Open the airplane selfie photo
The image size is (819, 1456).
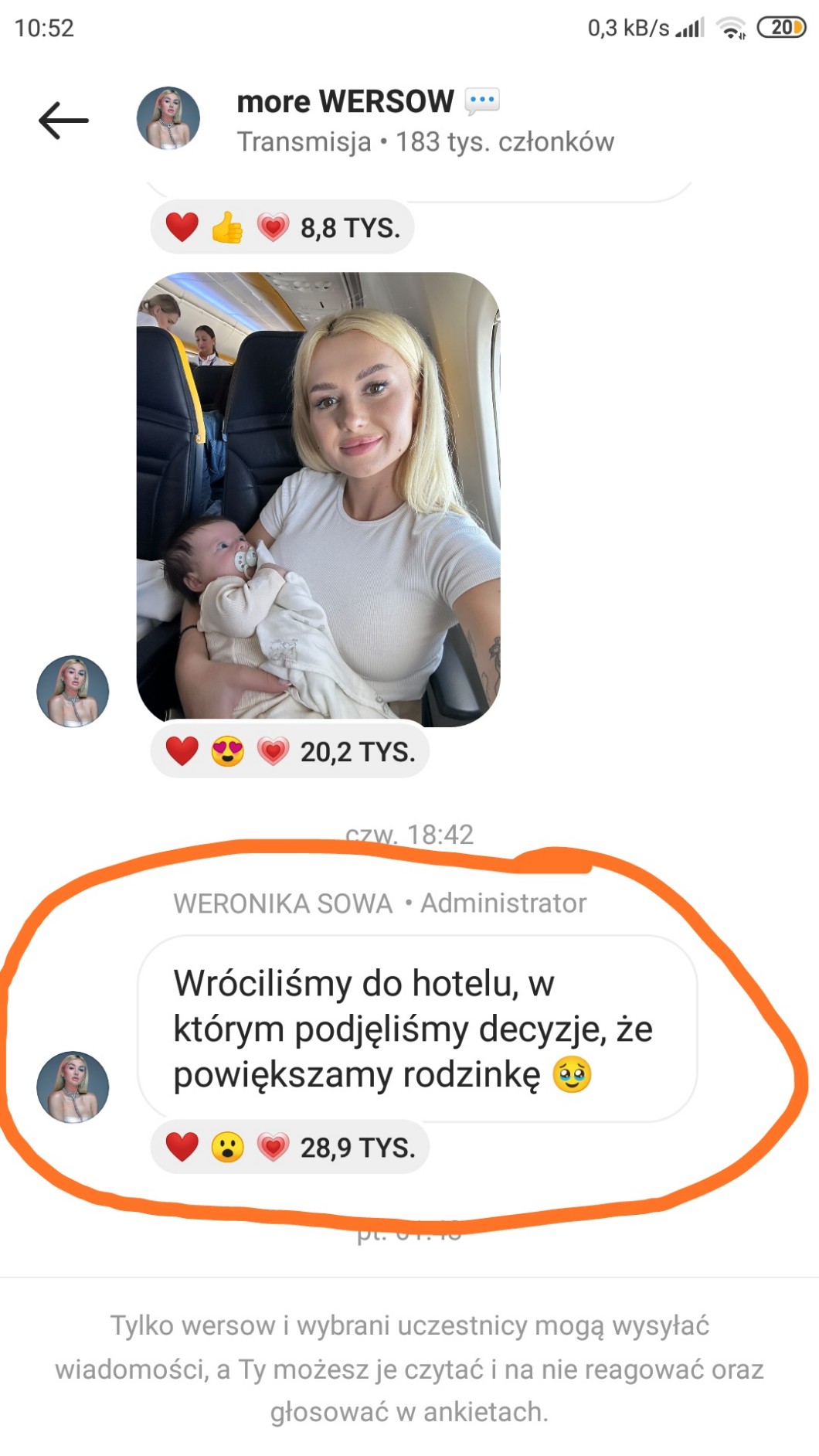pyautogui.click(x=318, y=499)
